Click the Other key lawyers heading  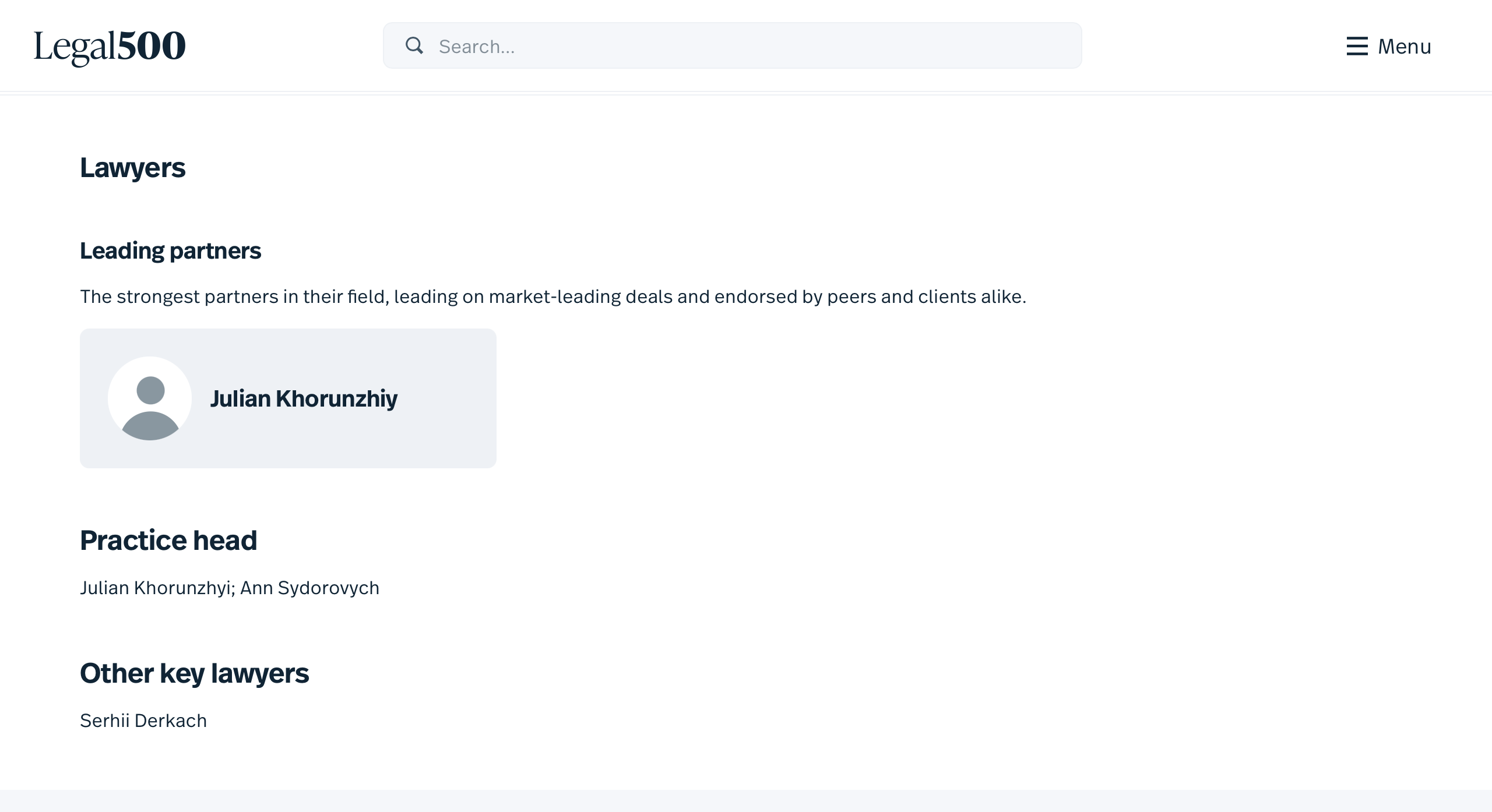pyautogui.click(x=194, y=673)
